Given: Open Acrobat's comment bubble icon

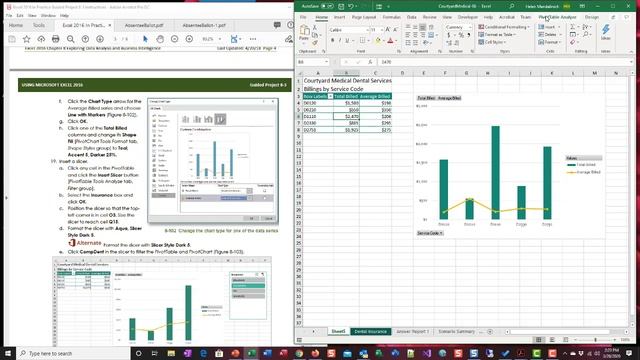Looking at the screenshot, I should click(x=277, y=25).
